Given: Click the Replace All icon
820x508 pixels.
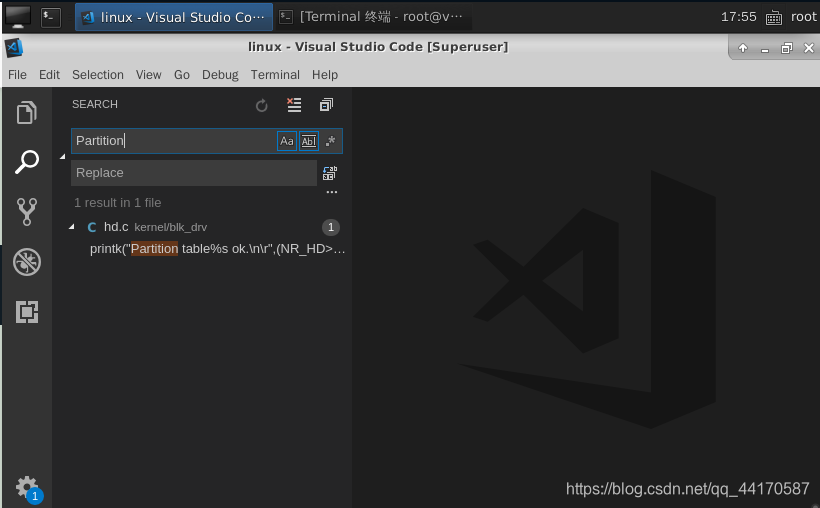Looking at the screenshot, I should coord(330,173).
